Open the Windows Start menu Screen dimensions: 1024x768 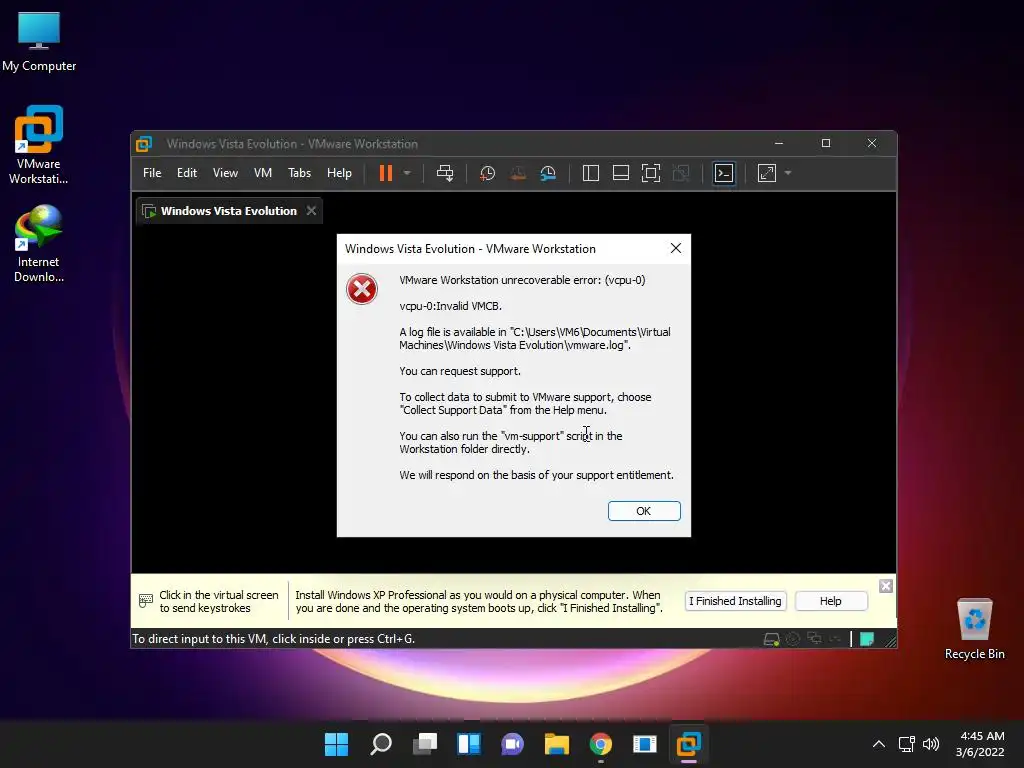tap(336, 744)
